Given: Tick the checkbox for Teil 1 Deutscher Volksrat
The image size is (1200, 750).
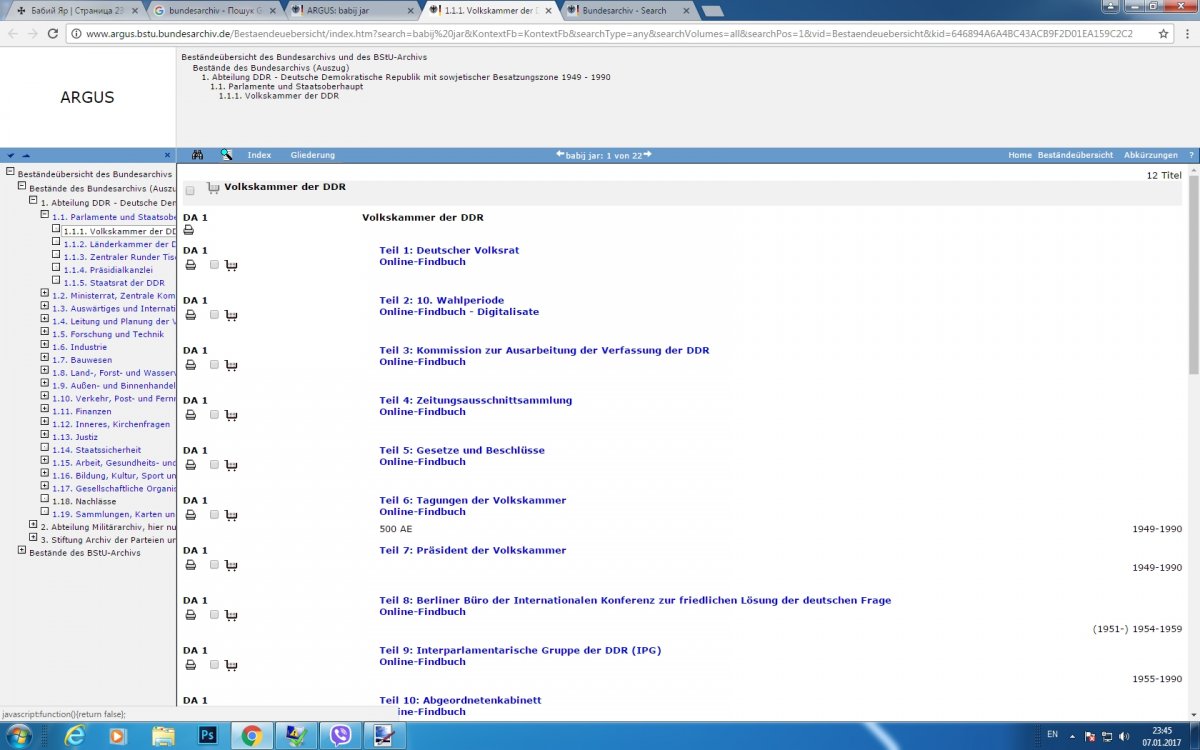Looking at the screenshot, I should click(x=214, y=265).
